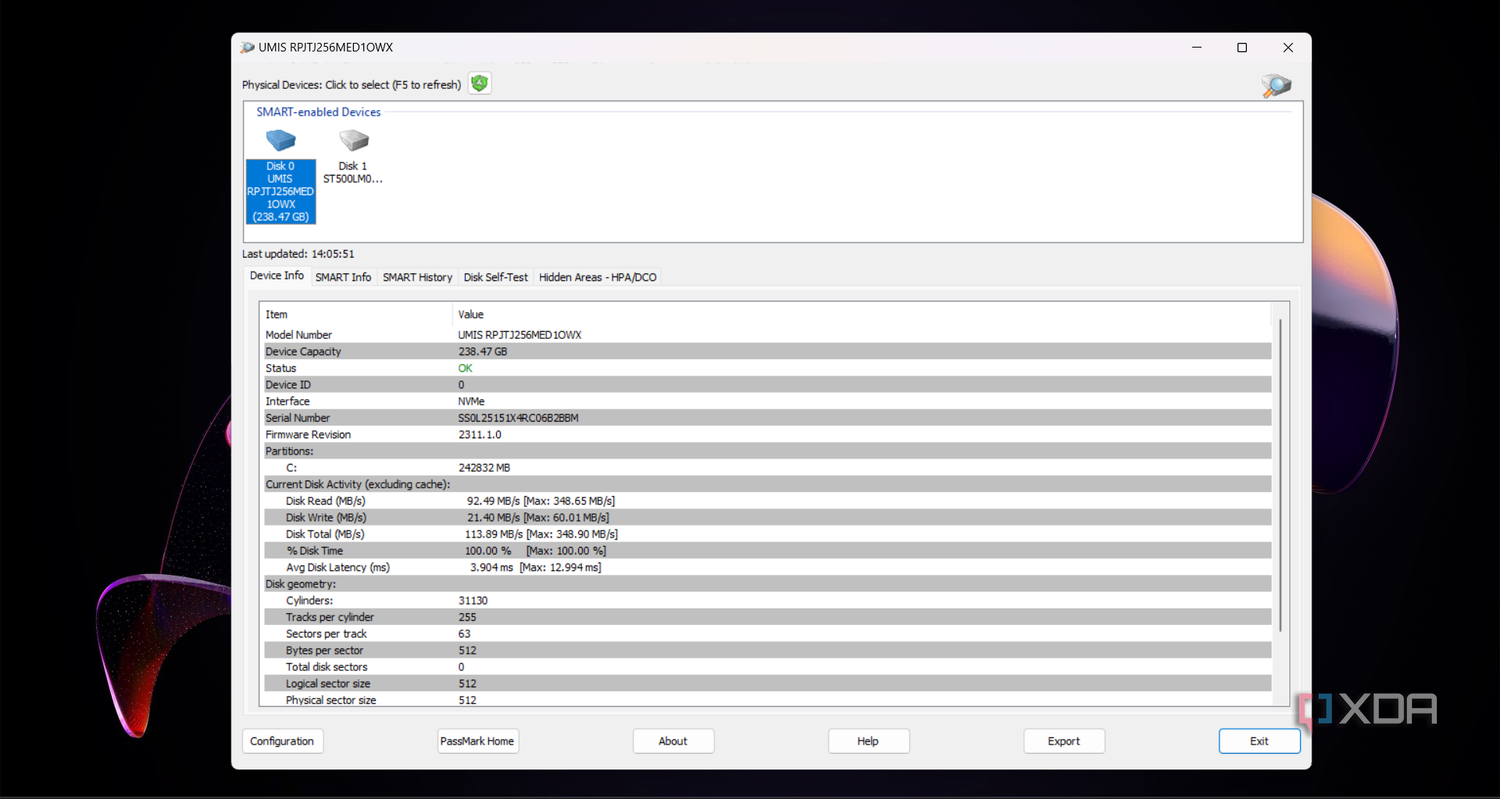
Task: Click Disk Write (MB/s) row label
Action: [x=326, y=518]
